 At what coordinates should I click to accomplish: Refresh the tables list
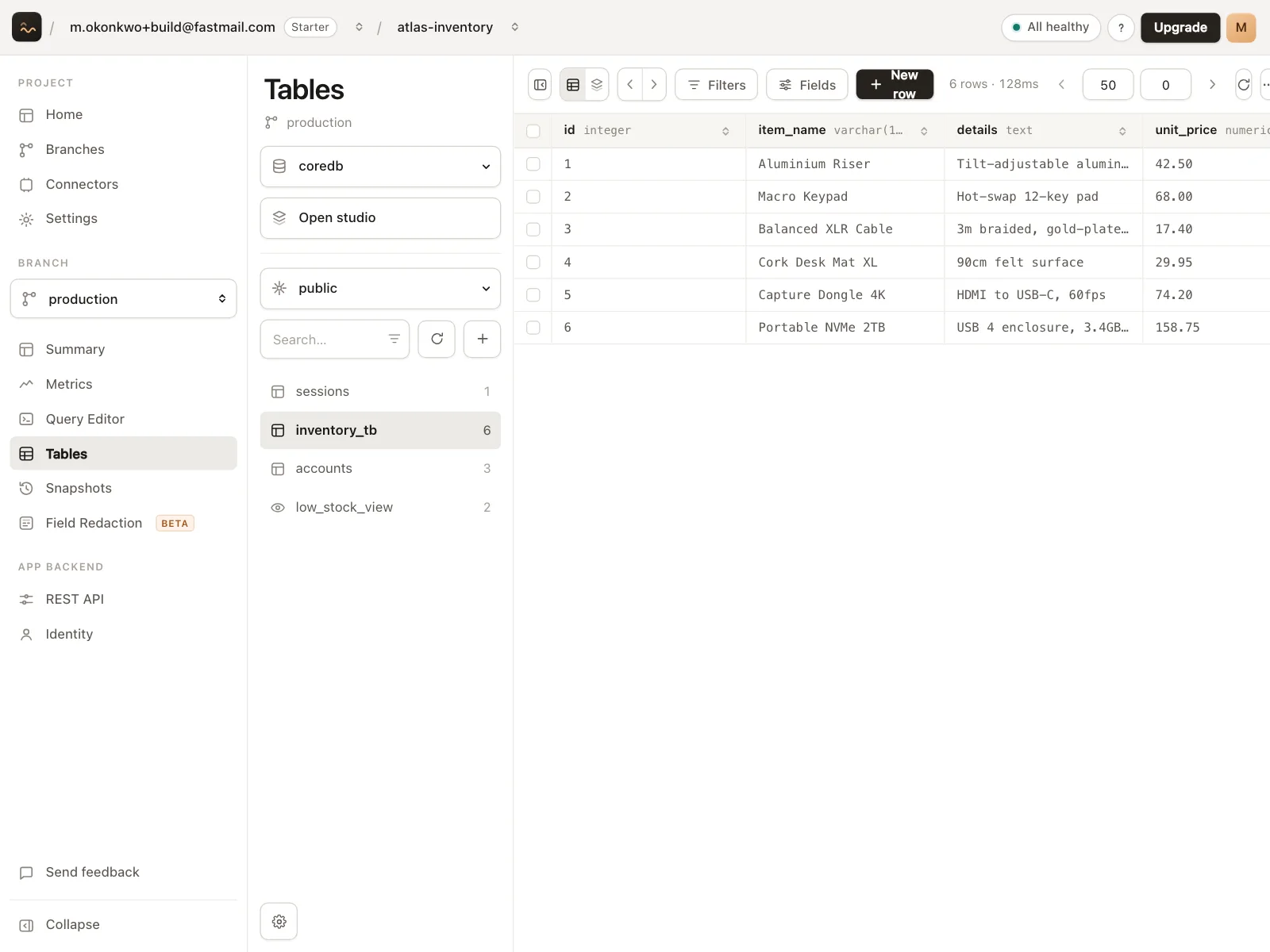(437, 339)
